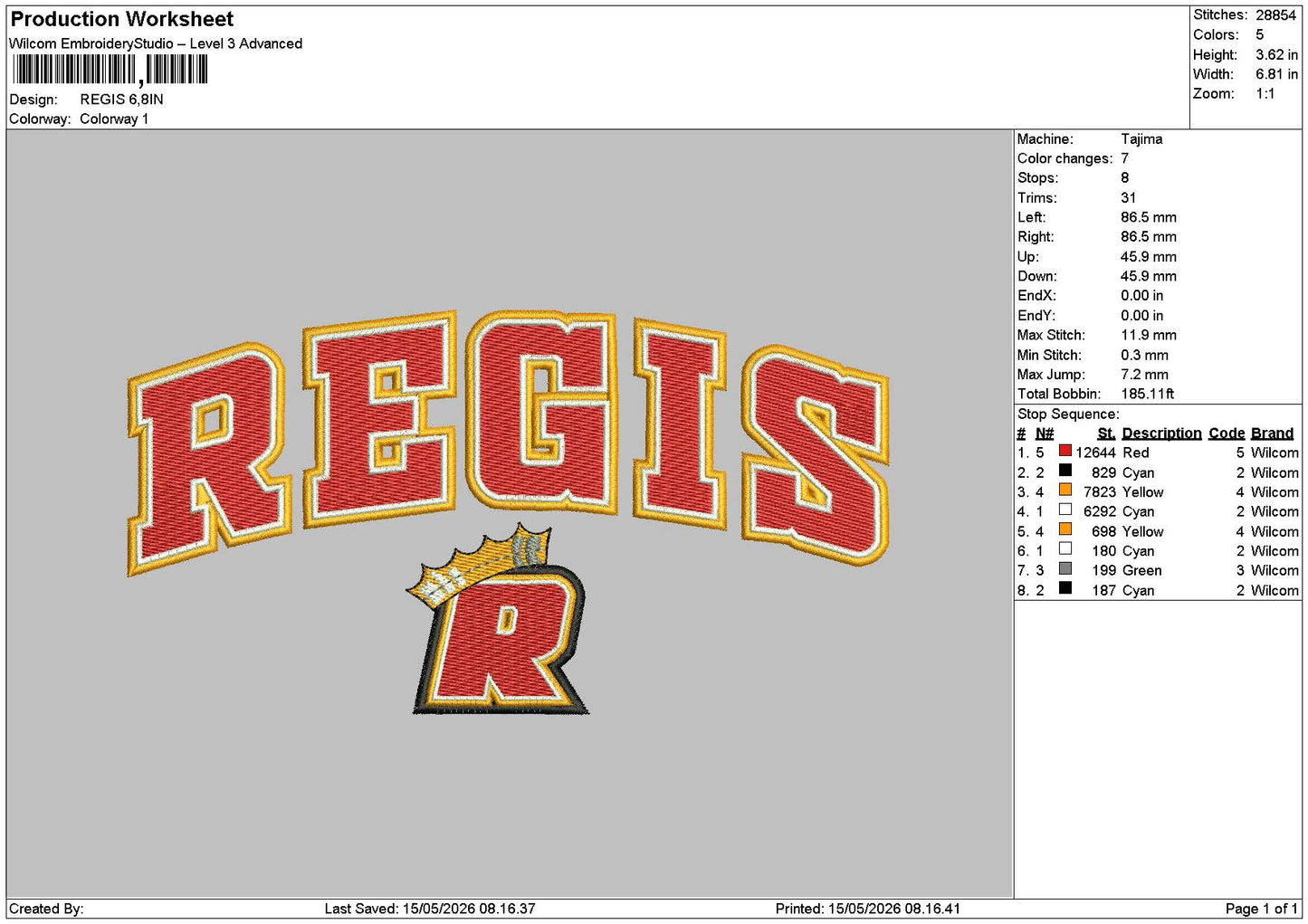Click the 'Colorway 1' value
The image size is (1308, 924).
click(x=114, y=119)
